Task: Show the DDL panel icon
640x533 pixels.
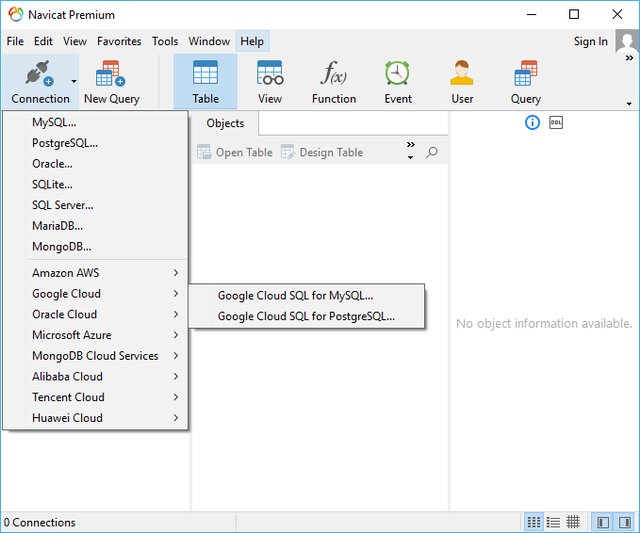Action: pyautogui.click(x=556, y=123)
